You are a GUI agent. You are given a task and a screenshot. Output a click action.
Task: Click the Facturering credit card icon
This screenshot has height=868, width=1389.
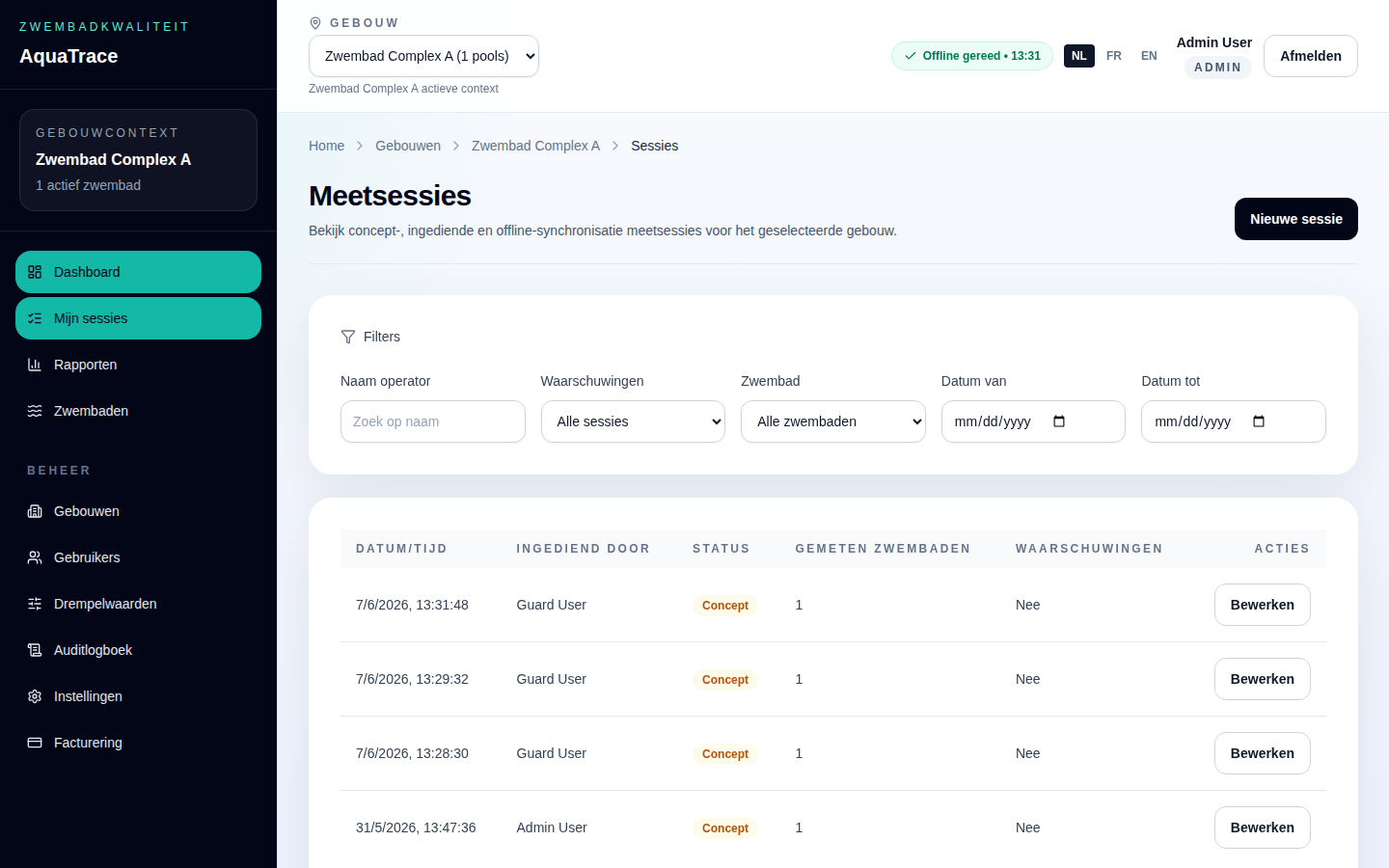click(x=35, y=743)
